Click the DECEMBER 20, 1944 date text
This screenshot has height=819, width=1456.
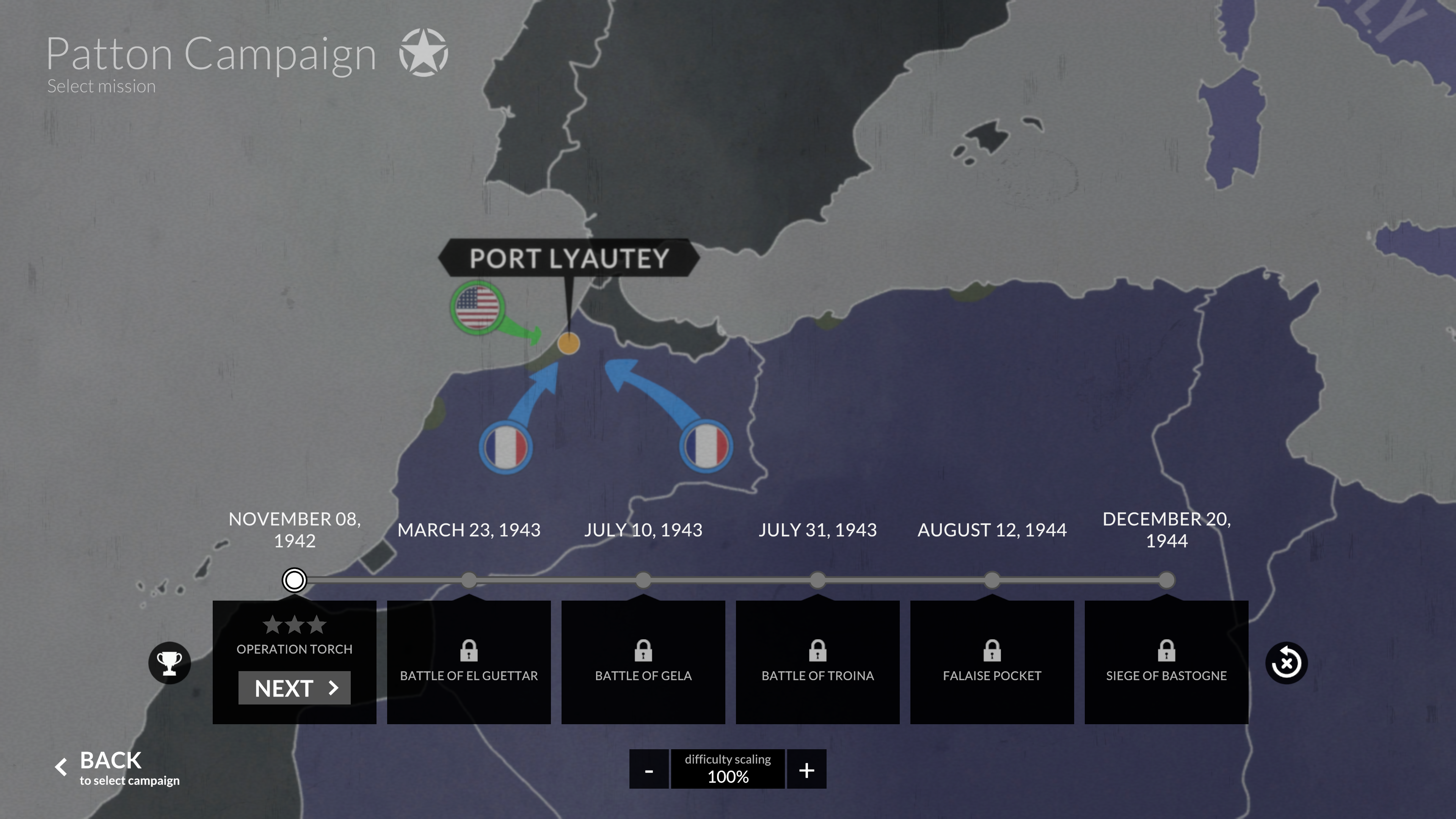pos(1167,530)
